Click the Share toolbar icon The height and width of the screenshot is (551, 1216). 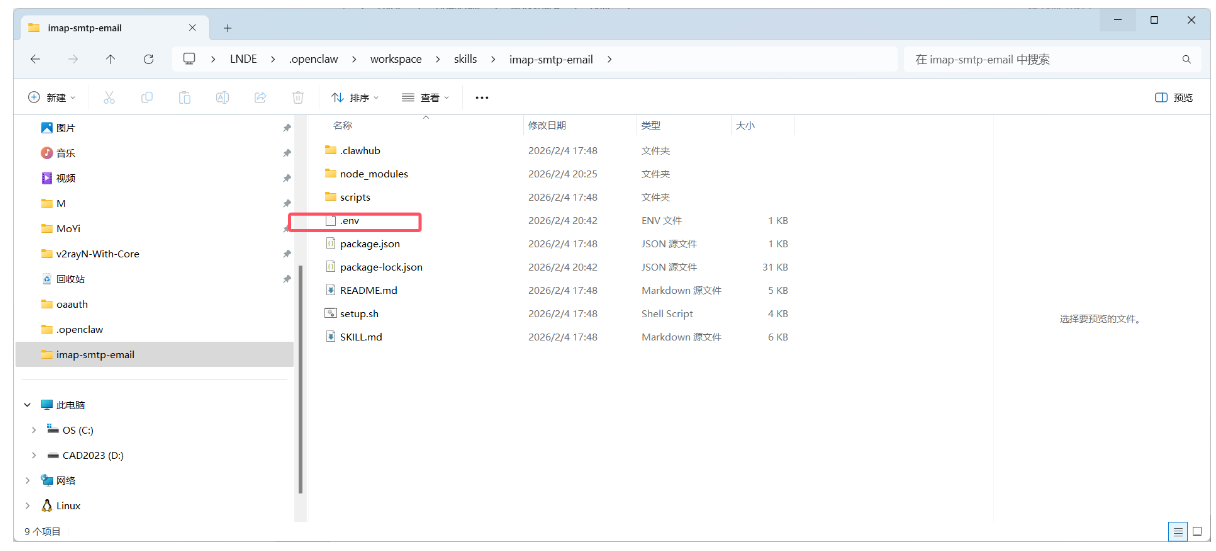[260, 97]
